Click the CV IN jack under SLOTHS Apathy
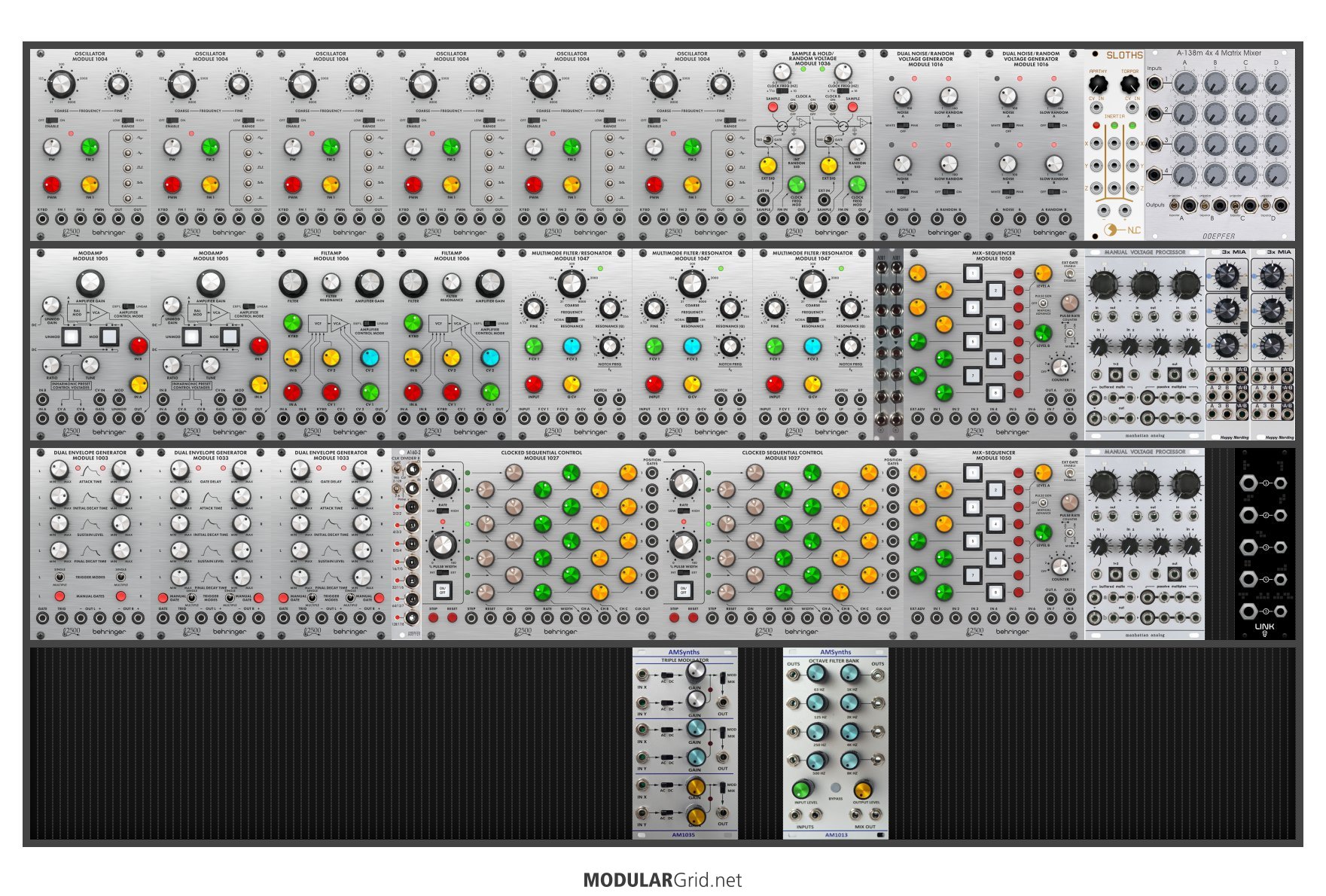Viewport: 1326px width, 896px height. (1096, 108)
